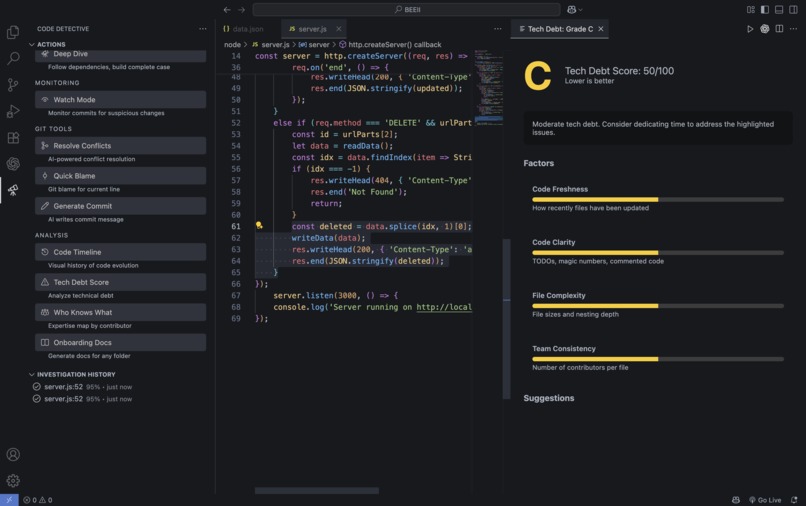806x506 pixels.
Task: Start Watch Mode monitoring
Action: click(x=120, y=100)
